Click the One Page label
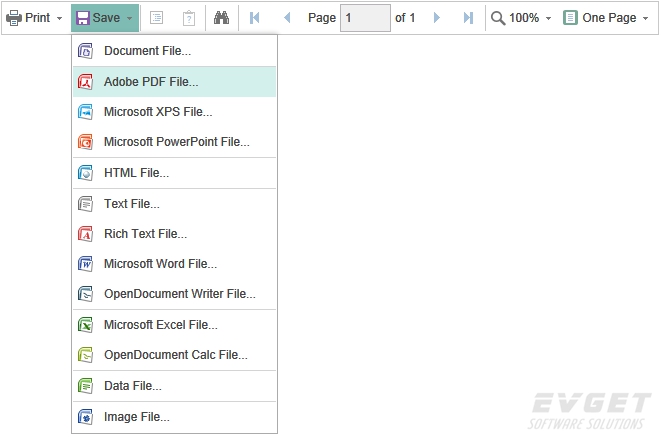The image size is (661, 437). point(609,18)
